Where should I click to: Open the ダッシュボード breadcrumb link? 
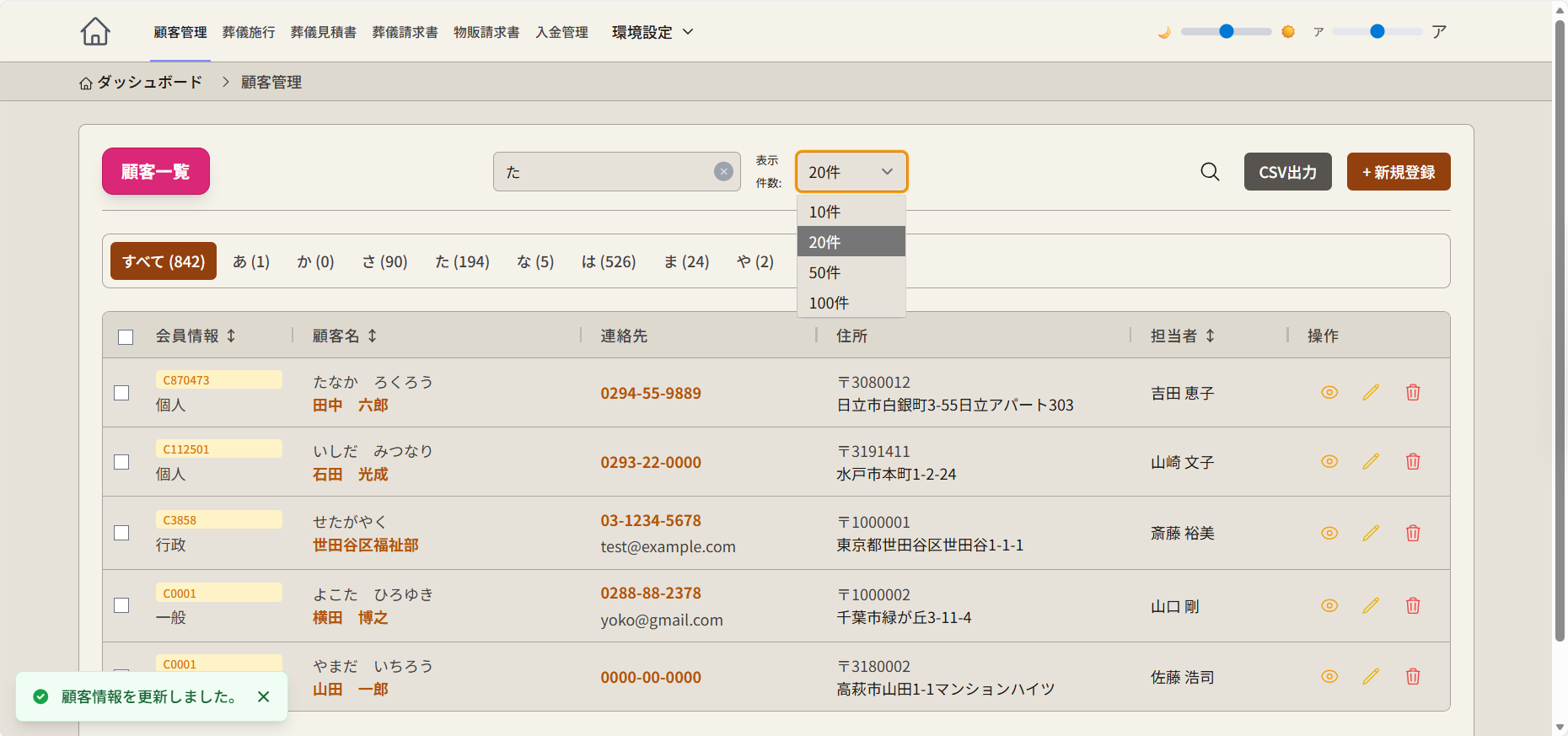[x=141, y=82]
